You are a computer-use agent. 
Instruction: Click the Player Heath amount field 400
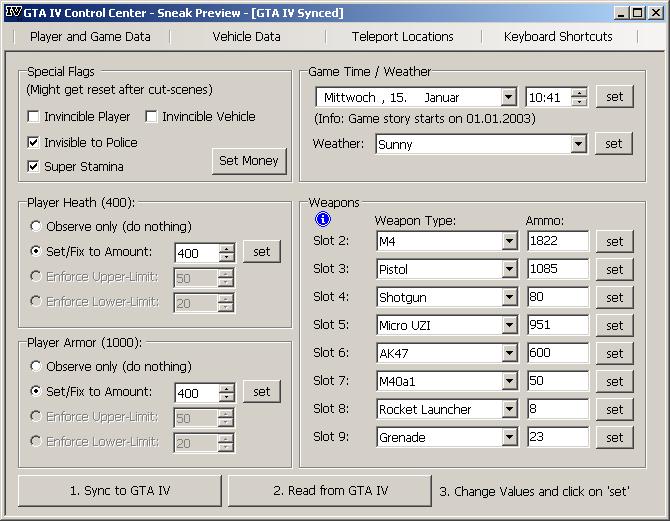[x=197, y=253]
